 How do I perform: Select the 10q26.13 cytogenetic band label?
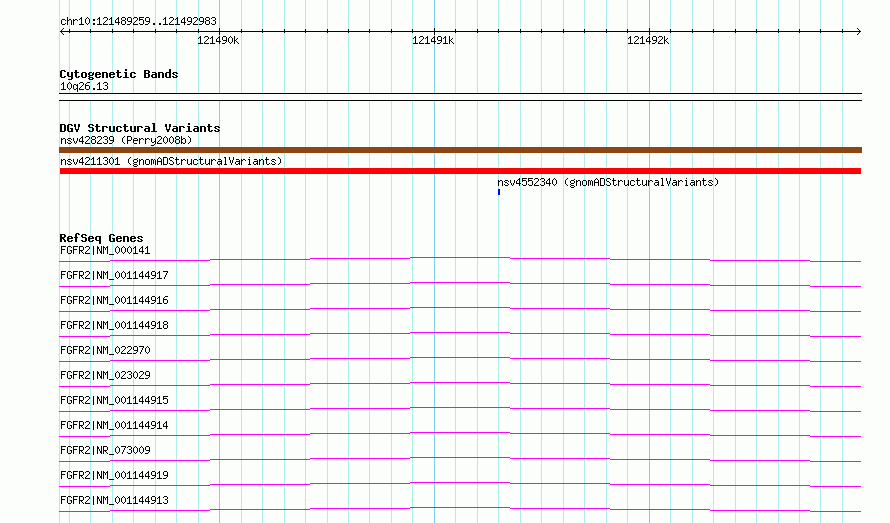click(84, 86)
